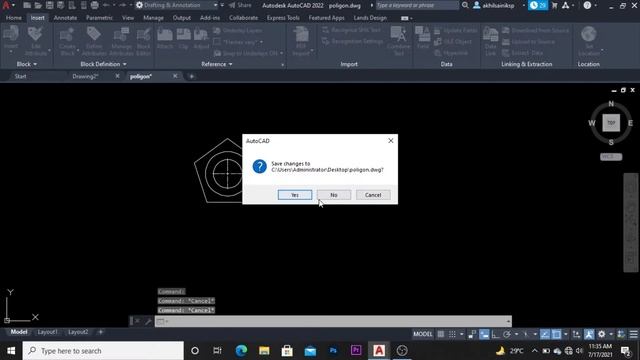This screenshot has height=360, width=640.
Task: Click the search magnifier icon
Action: click(465, 5)
